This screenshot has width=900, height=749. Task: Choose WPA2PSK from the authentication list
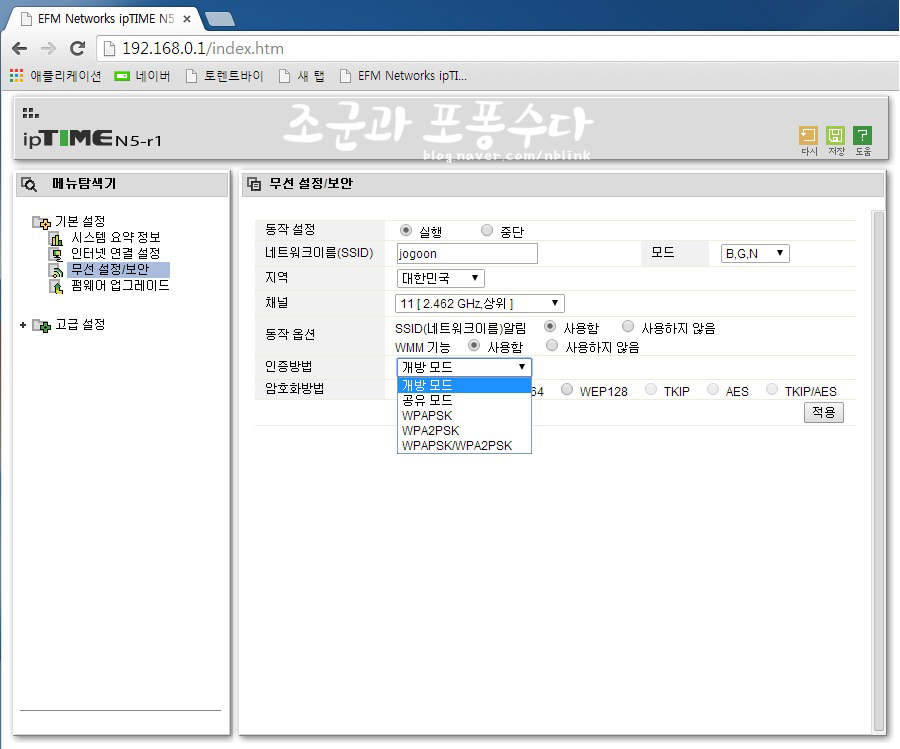coord(431,430)
